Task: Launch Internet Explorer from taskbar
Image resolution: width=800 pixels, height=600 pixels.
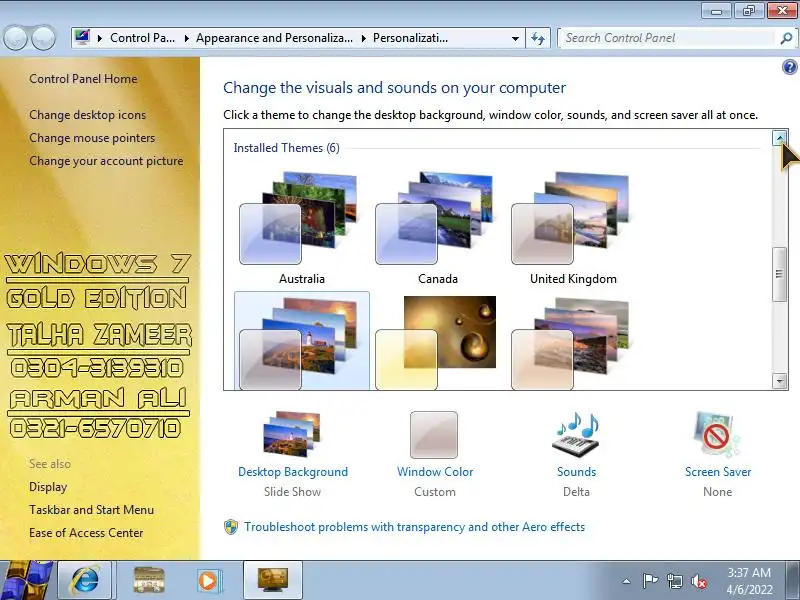Action: (85, 580)
